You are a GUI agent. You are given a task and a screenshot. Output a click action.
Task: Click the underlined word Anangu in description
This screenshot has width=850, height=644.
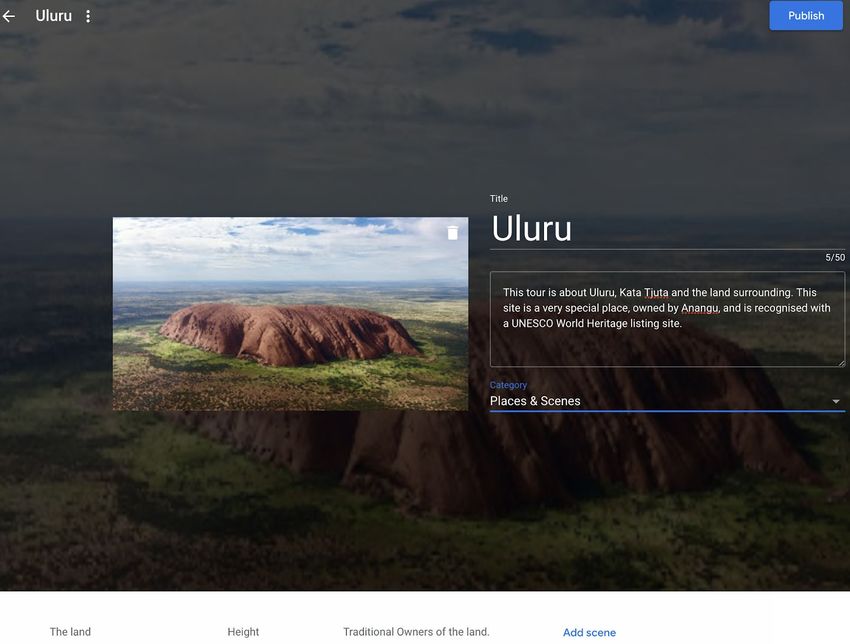(x=700, y=308)
